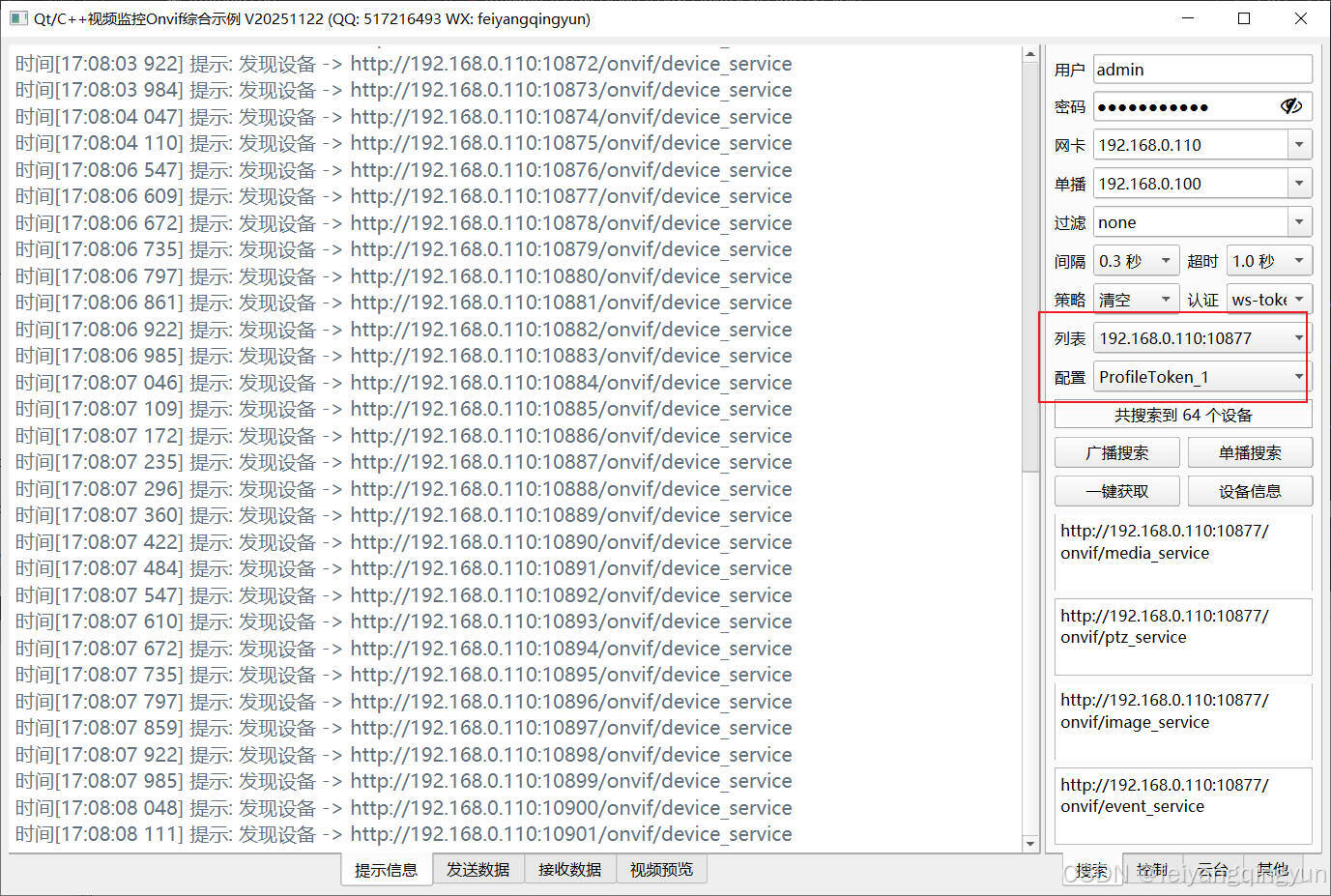Close the Onvif example window
Image resolution: width=1331 pixels, height=896 pixels.
pos(1301,18)
